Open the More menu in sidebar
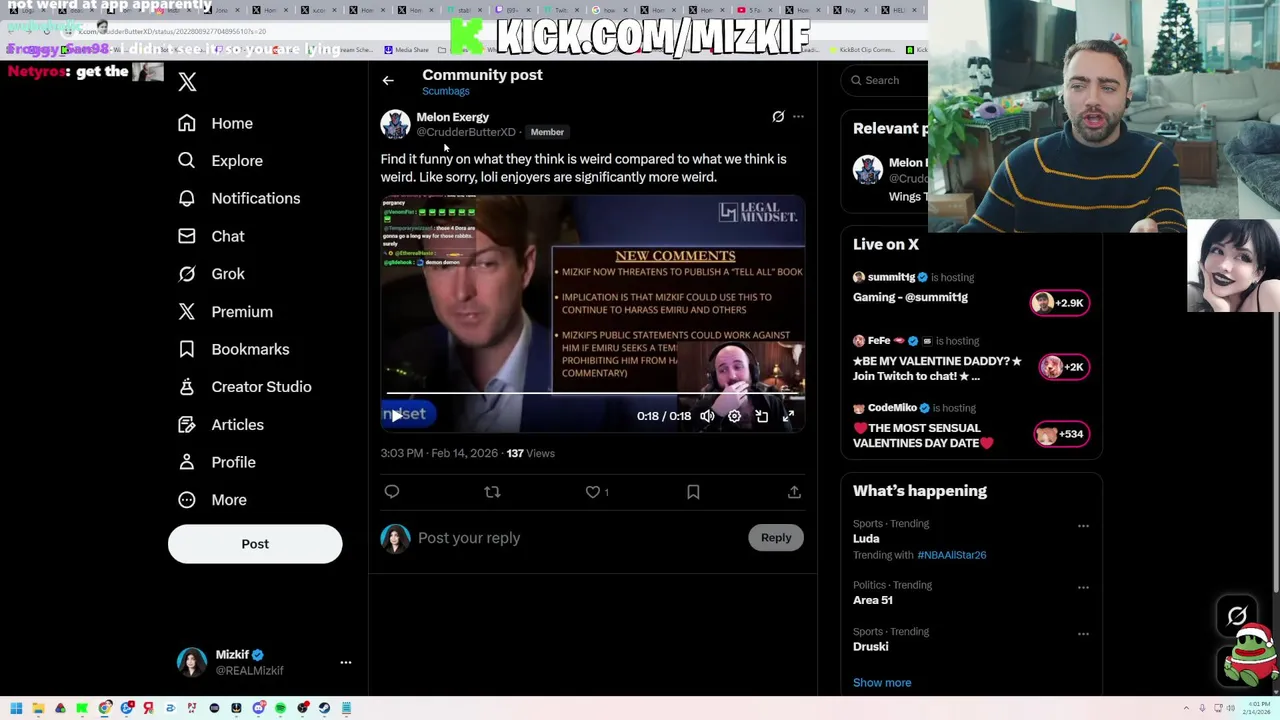The width and height of the screenshot is (1280, 720). point(211,500)
